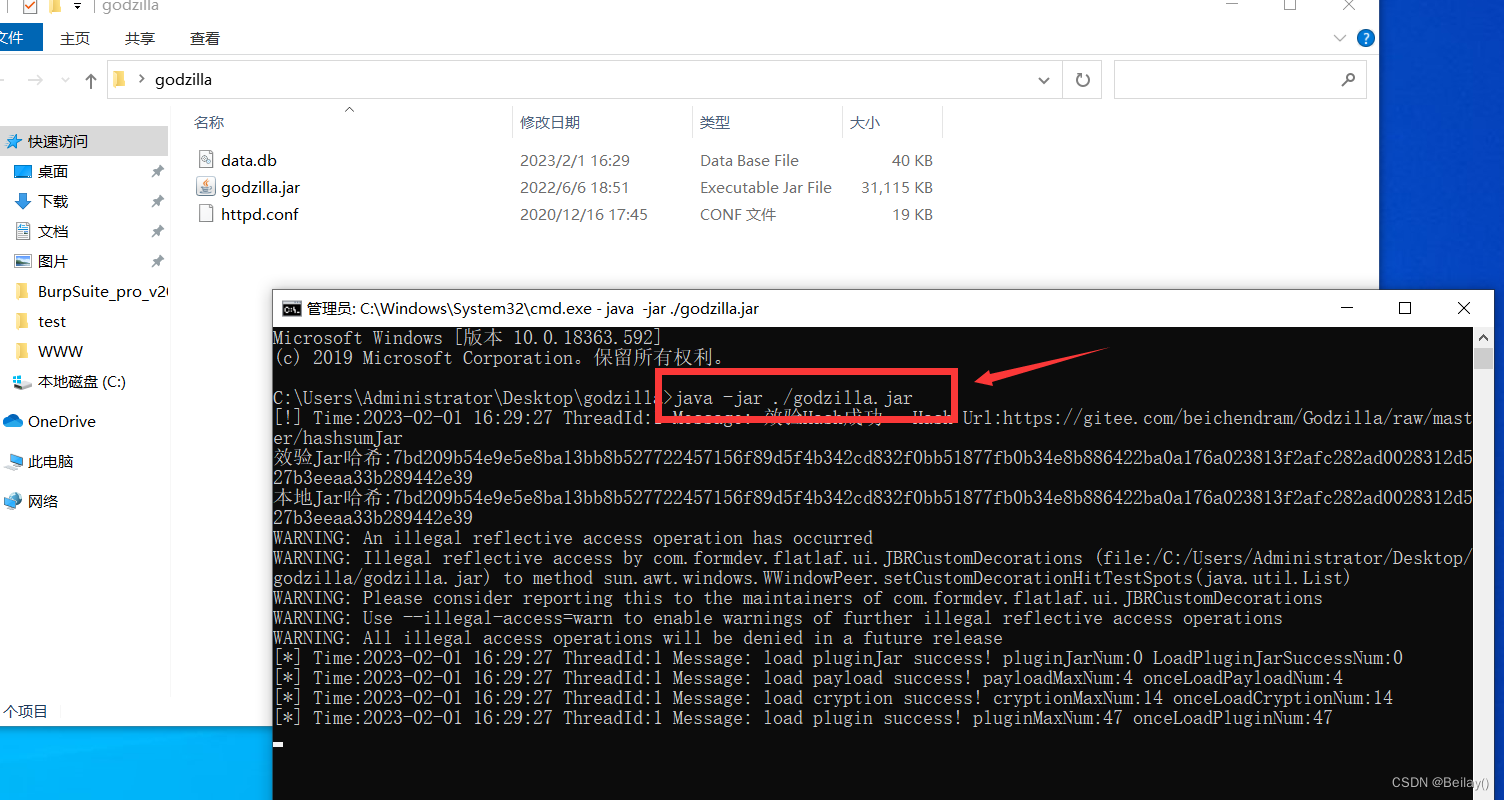The width and height of the screenshot is (1504, 800).
Task: Click the quick access toolbar checkmark icon
Action: click(29, 7)
